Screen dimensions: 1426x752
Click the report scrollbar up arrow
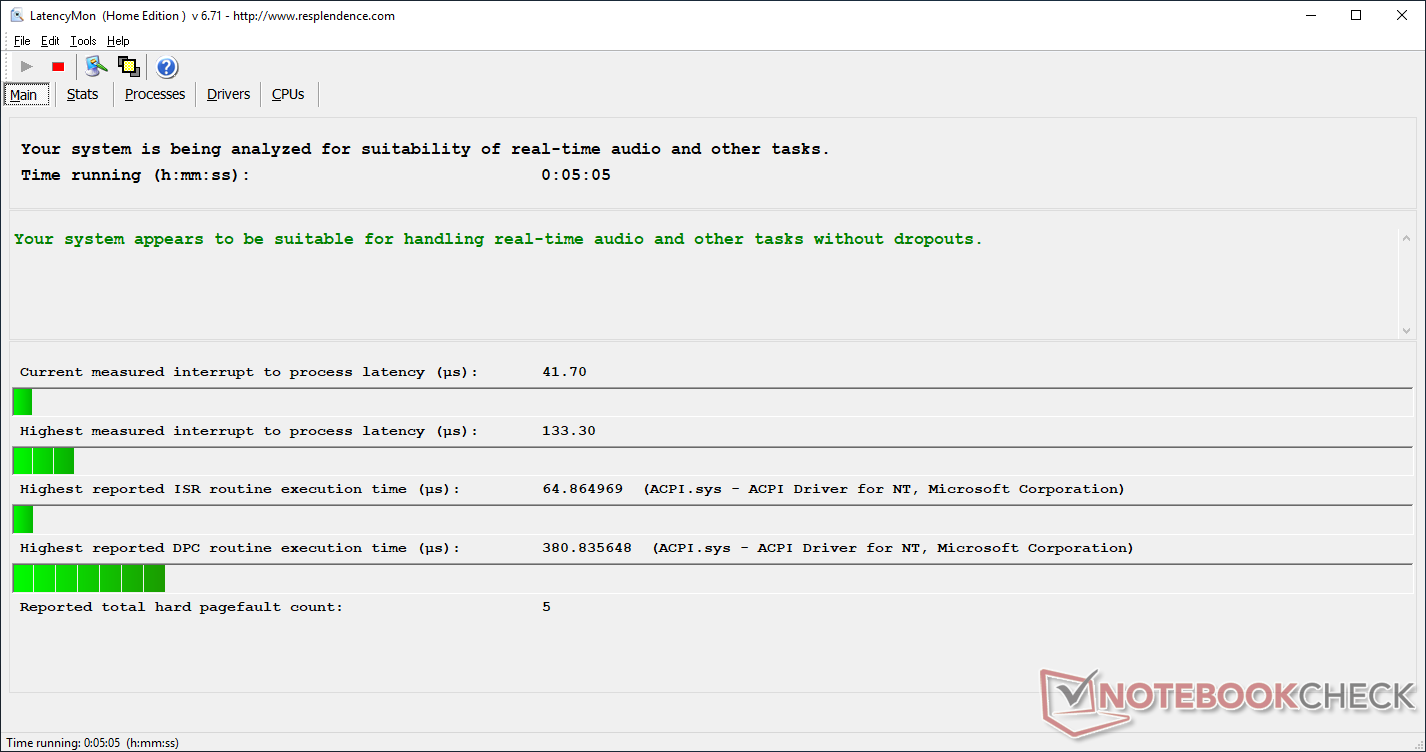click(1406, 238)
